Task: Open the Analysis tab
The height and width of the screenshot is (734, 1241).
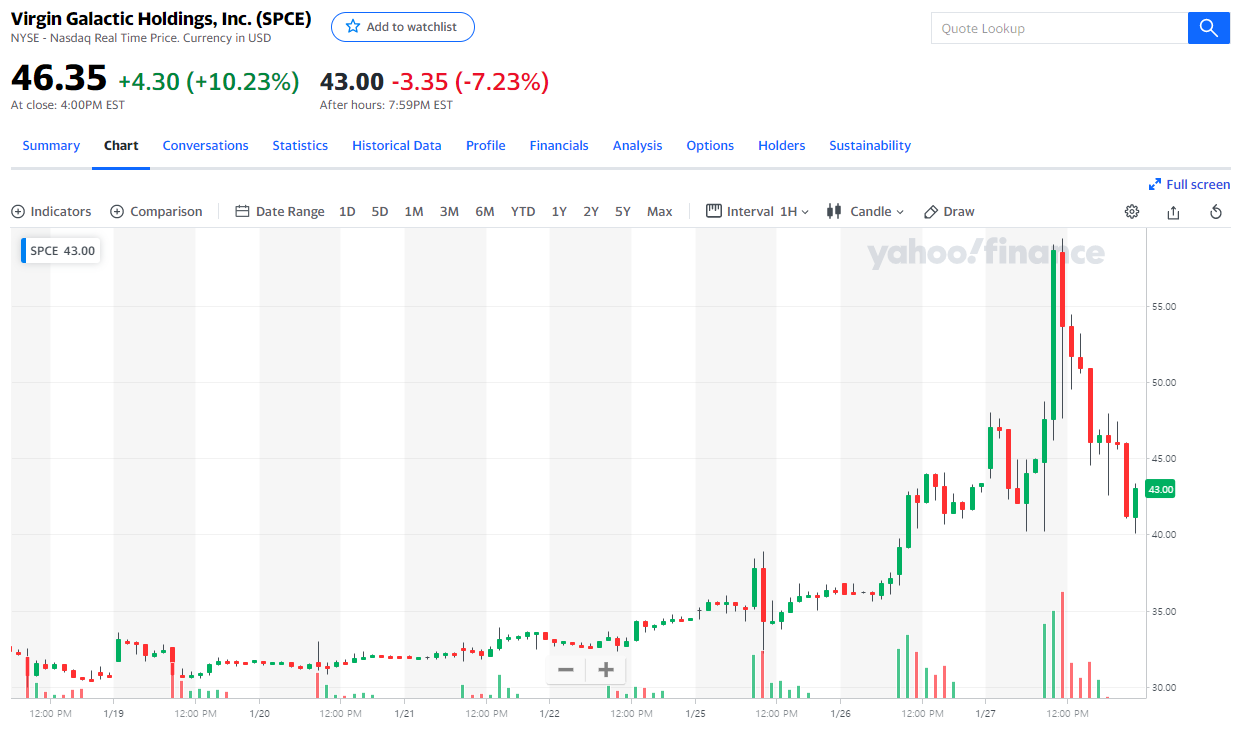Action: click(x=638, y=146)
